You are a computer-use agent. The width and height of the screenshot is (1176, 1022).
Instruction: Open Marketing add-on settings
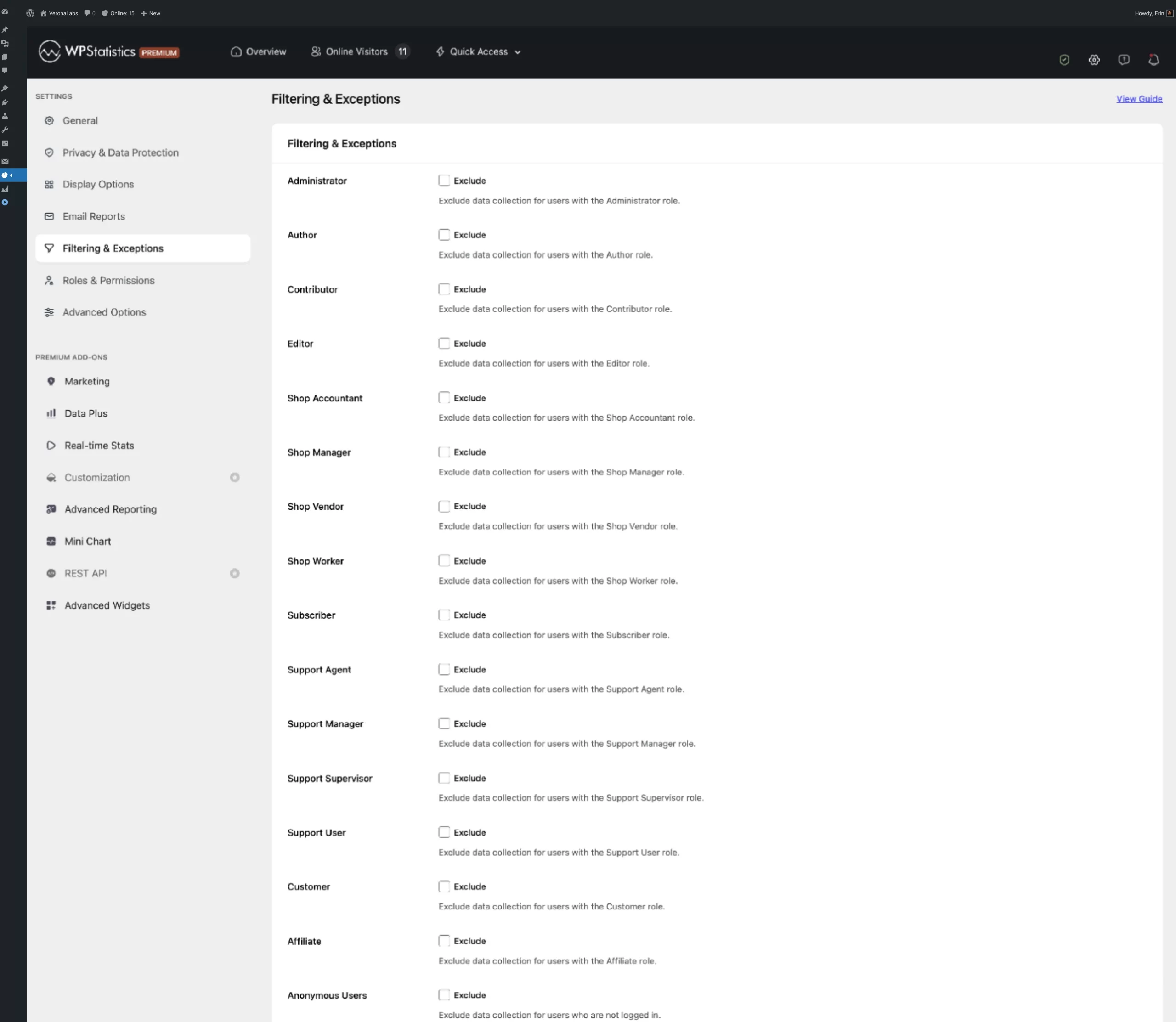tap(142, 381)
